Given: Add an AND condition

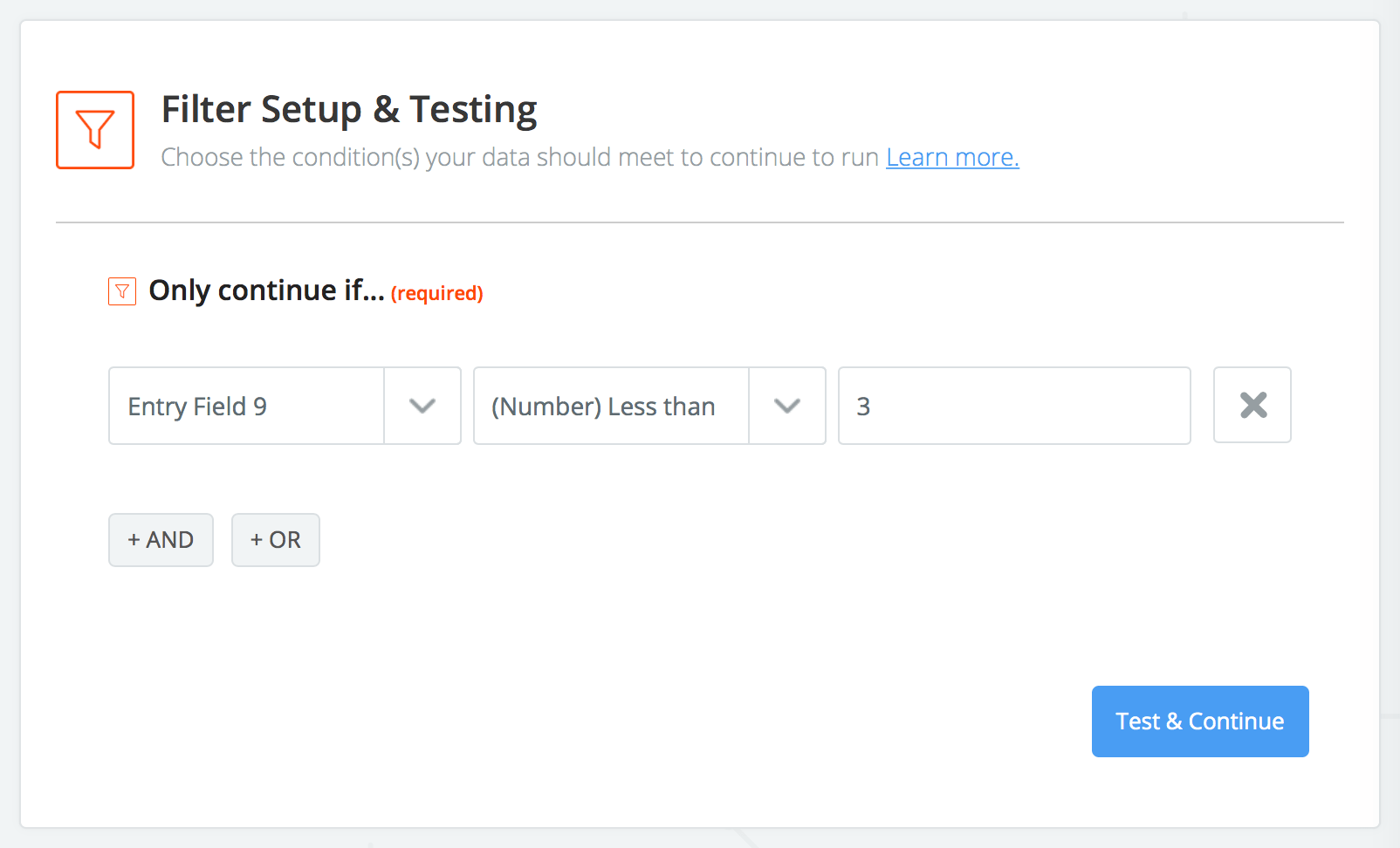Looking at the screenshot, I should [x=161, y=540].
